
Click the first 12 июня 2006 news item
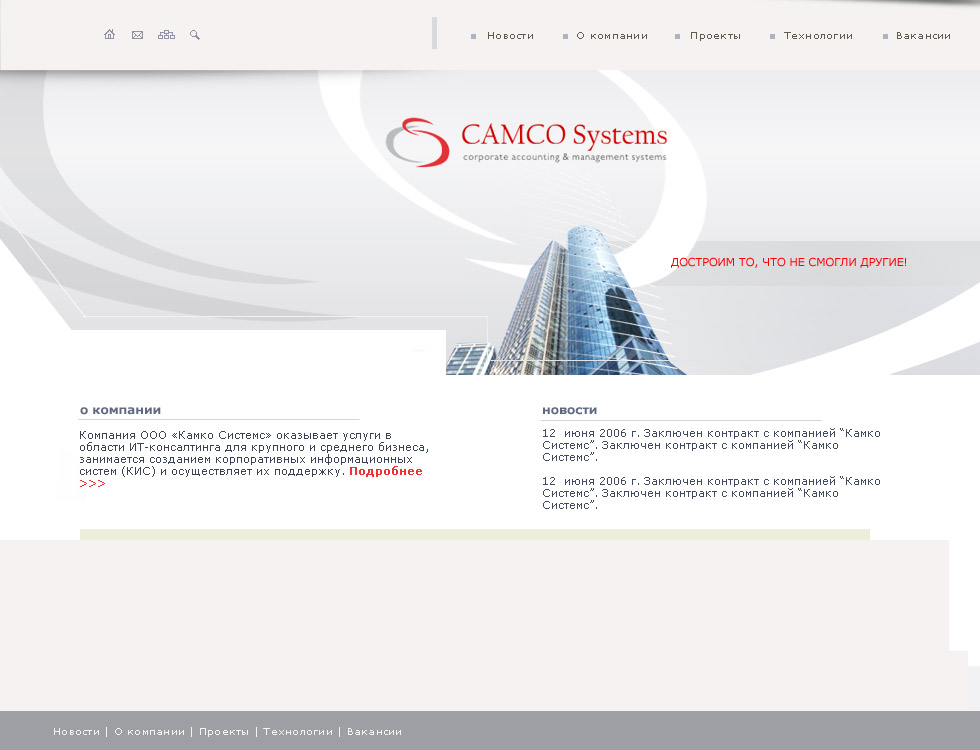(711, 445)
